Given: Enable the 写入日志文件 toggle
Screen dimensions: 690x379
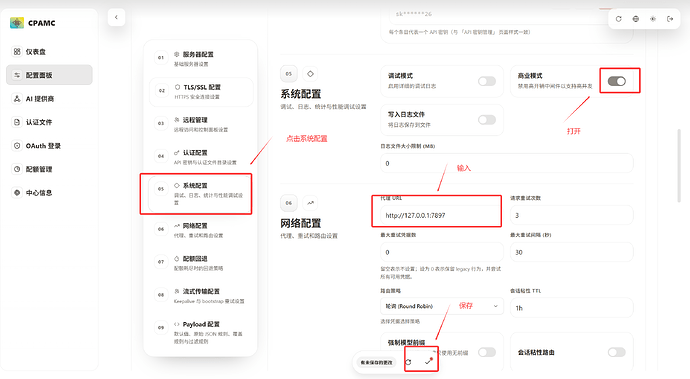Looking at the screenshot, I should 487,120.
